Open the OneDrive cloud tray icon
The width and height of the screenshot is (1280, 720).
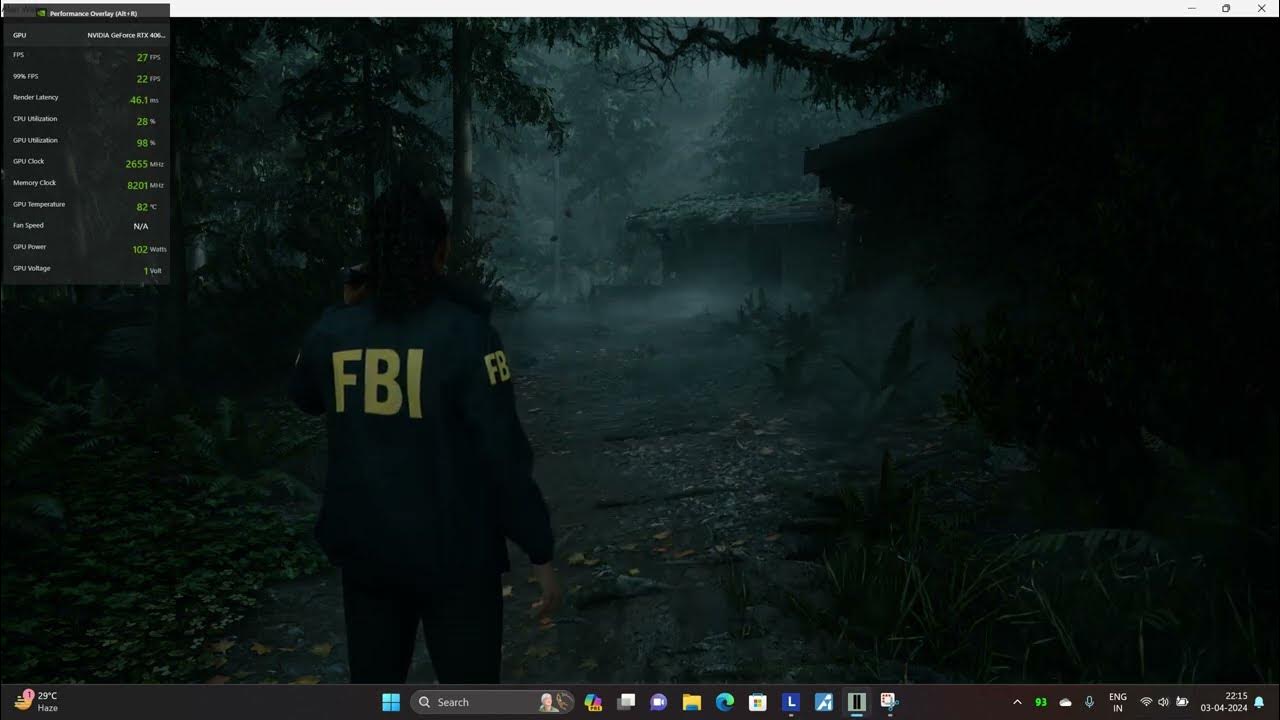pos(1066,702)
